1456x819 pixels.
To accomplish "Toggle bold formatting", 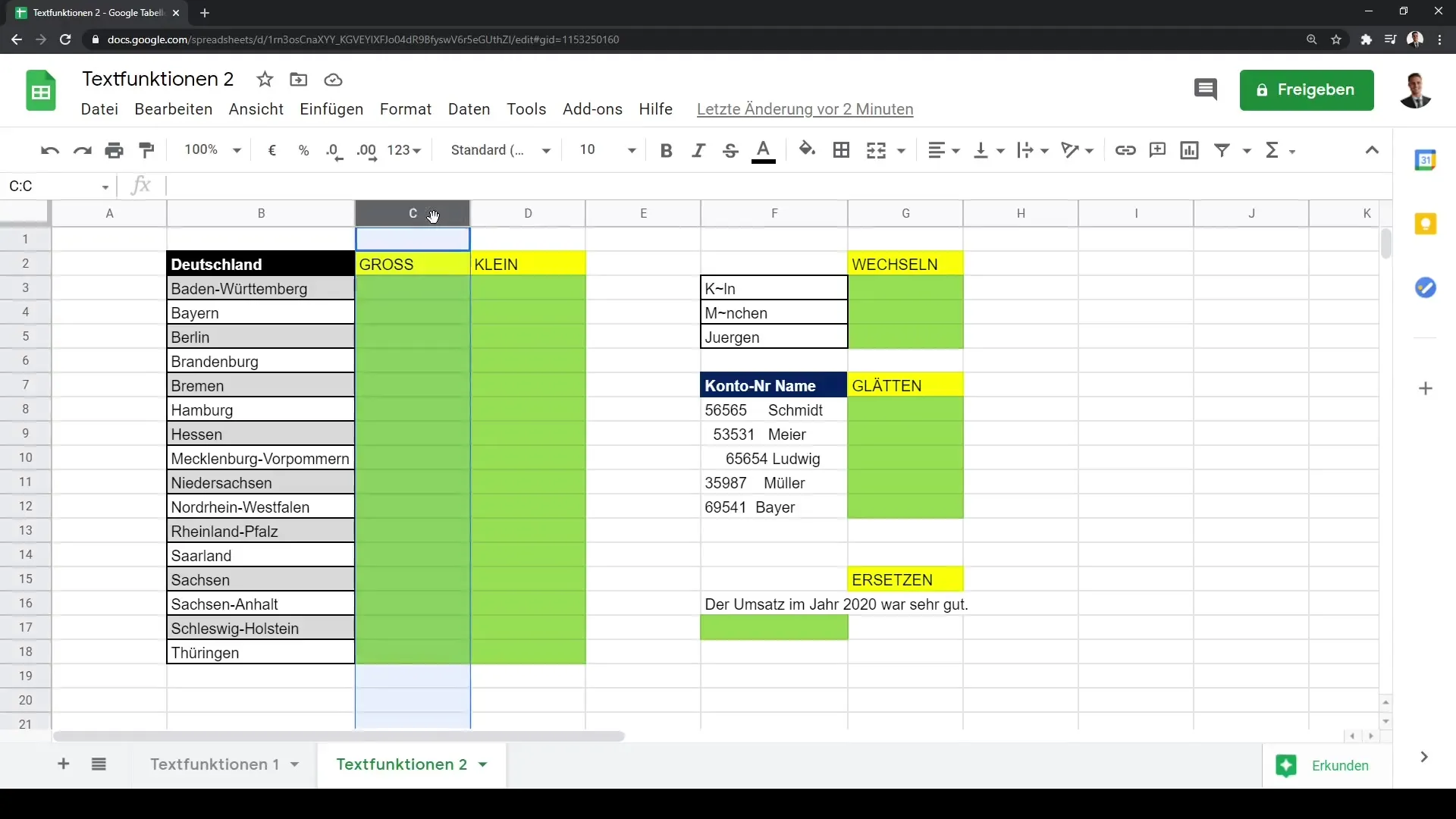I will click(666, 150).
